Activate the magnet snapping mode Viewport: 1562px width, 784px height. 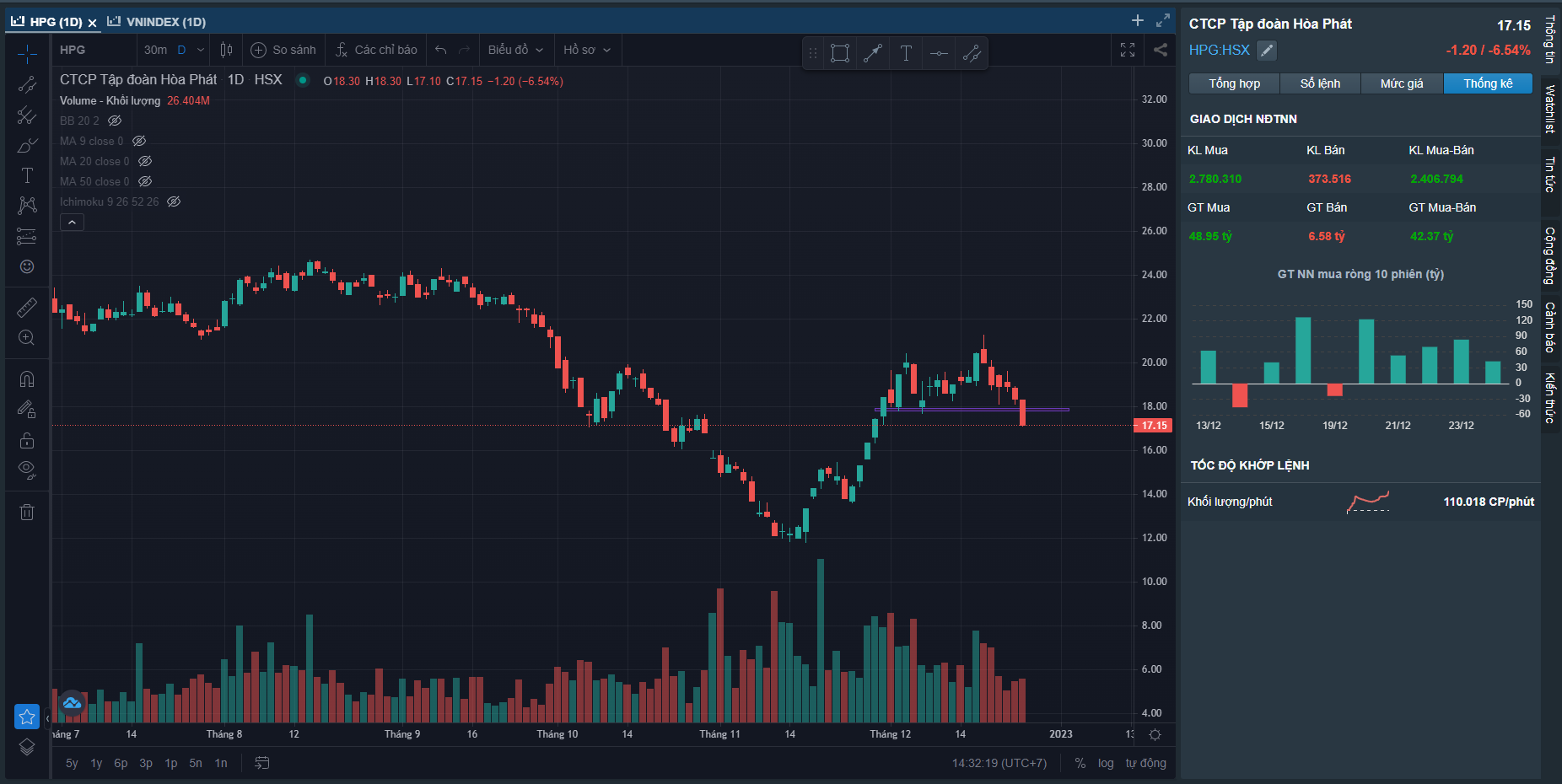27,379
